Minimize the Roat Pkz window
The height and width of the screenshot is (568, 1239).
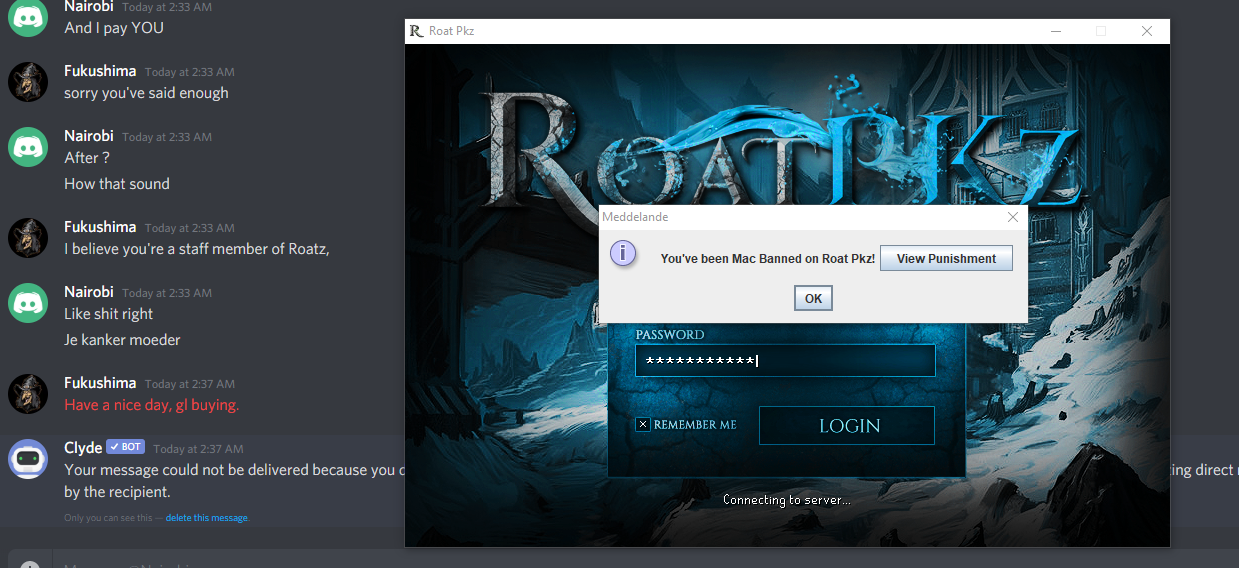(1056, 31)
